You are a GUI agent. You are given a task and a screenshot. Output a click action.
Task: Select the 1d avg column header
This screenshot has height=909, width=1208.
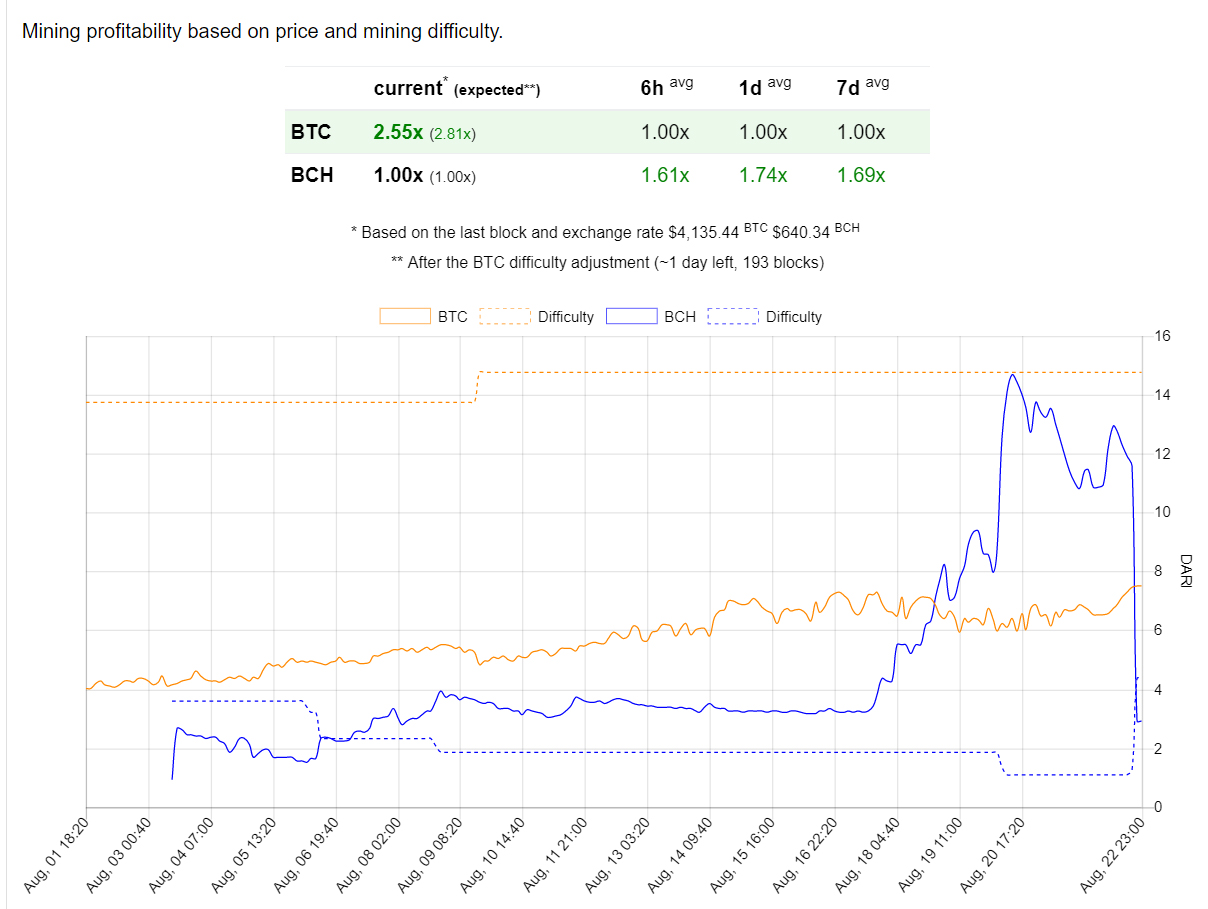(764, 88)
